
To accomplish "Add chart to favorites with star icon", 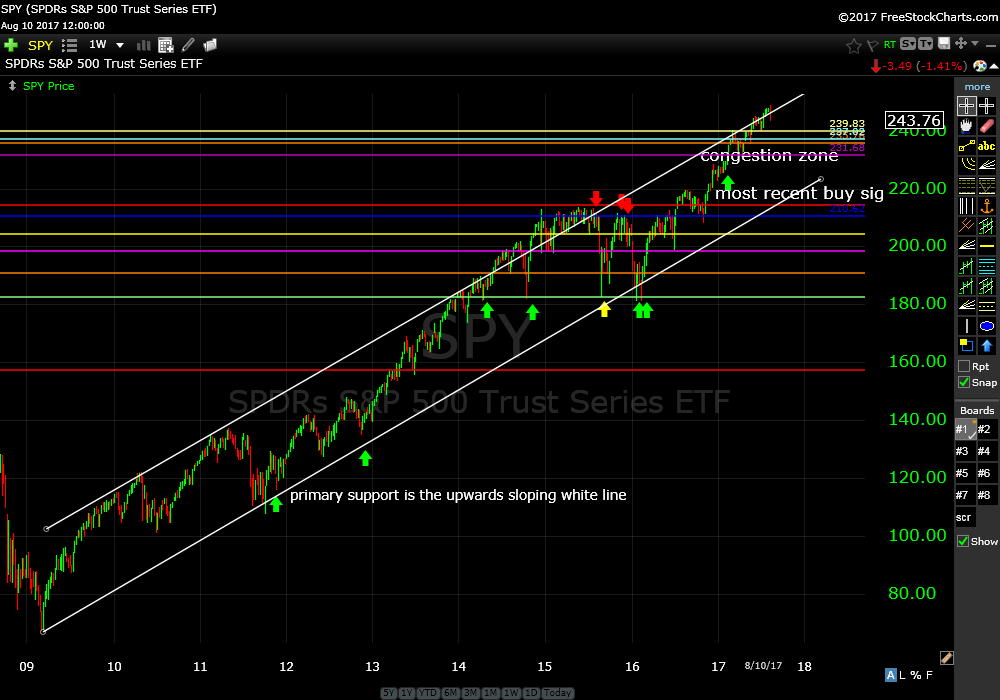I will coord(853,45).
